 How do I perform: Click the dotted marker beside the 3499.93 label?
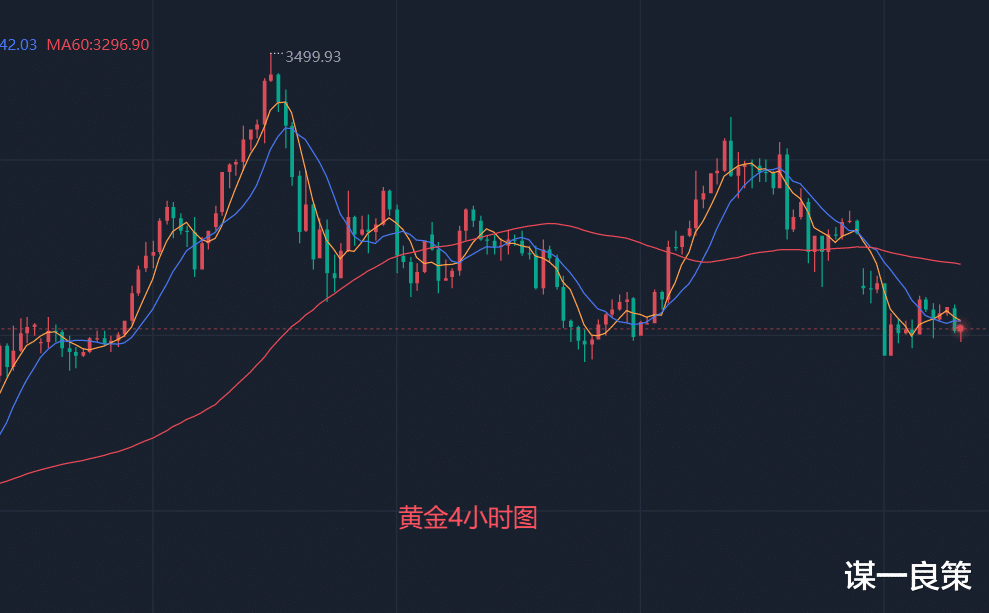coord(276,53)
